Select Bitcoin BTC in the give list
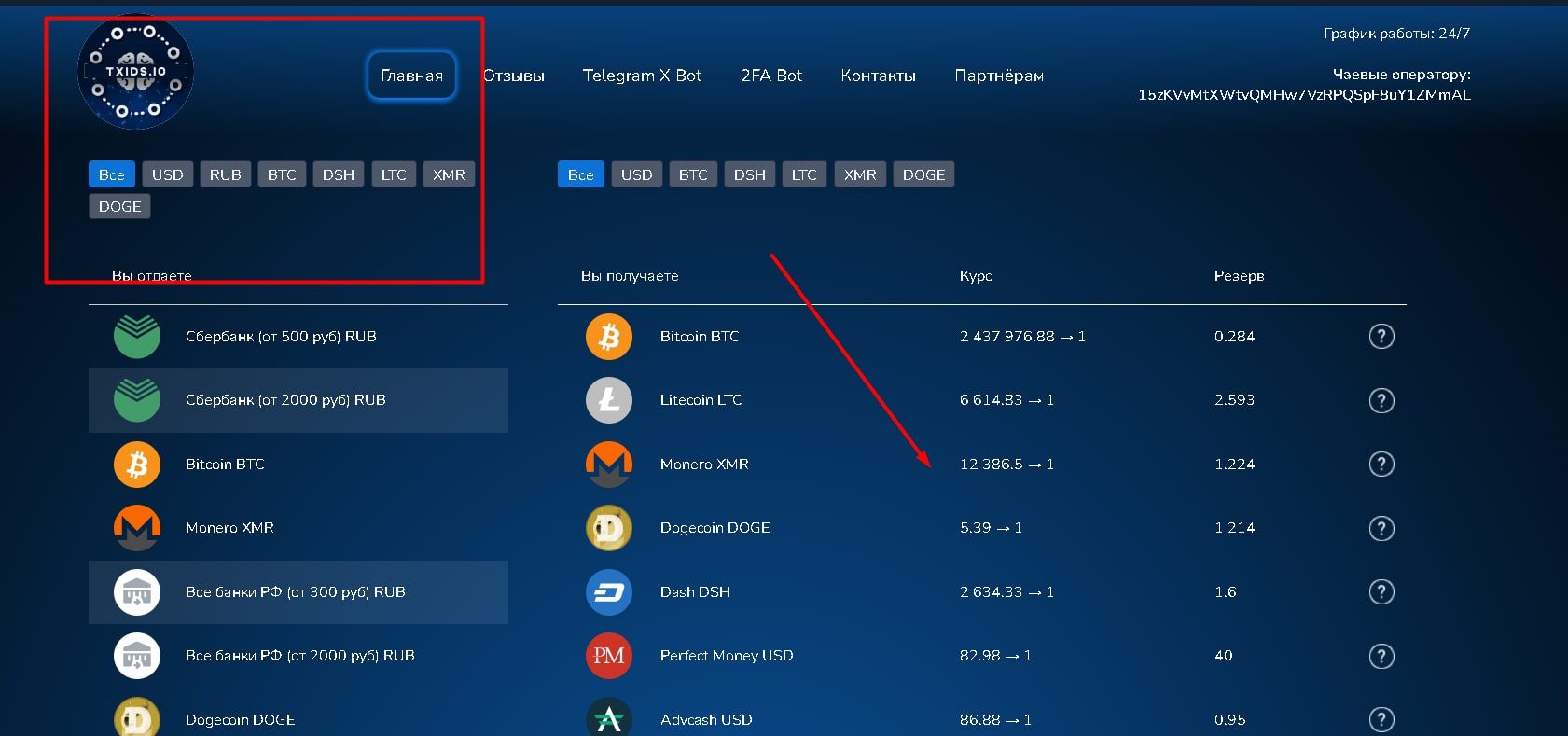1568x736 pixels. coord(298,465)
